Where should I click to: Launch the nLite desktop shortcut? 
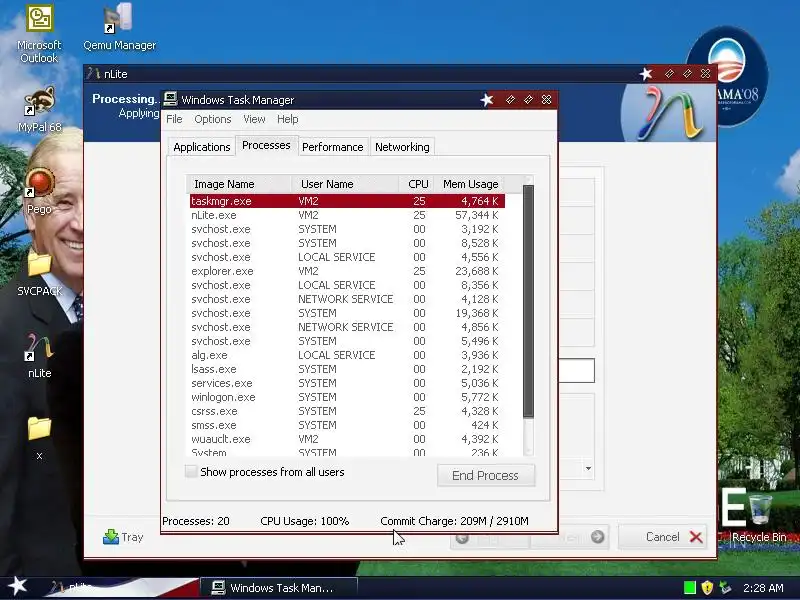pyautogui.click(x=39, y=356)
